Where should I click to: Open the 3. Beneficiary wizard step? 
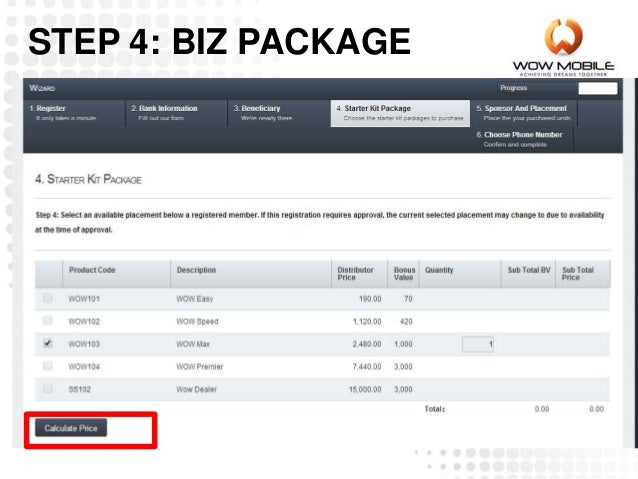click(279, 113)
